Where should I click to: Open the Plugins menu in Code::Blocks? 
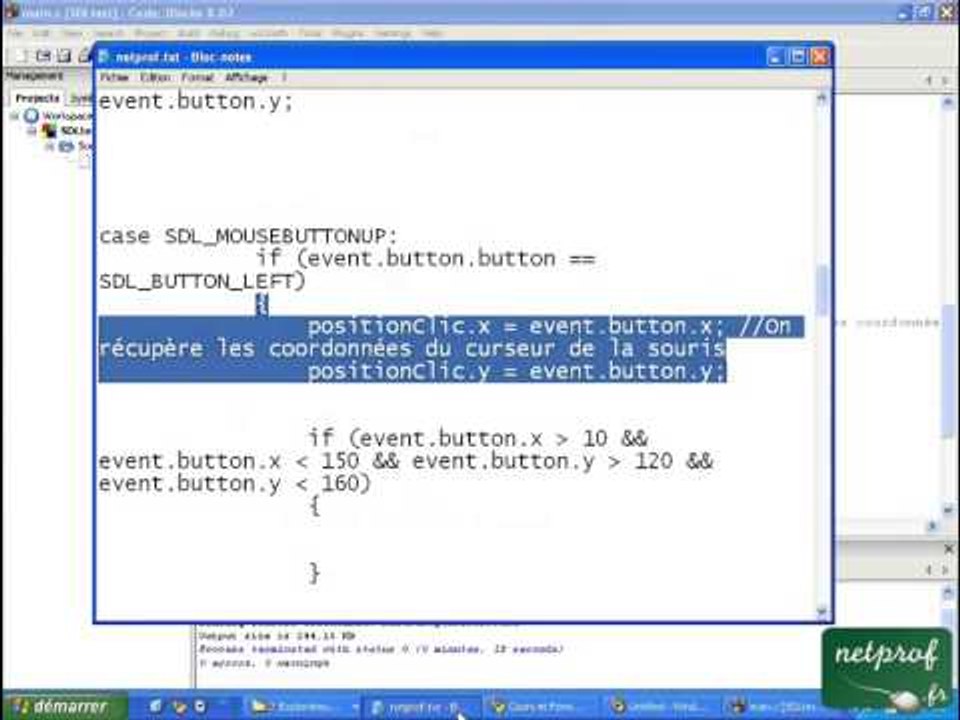tap(348, 33)
